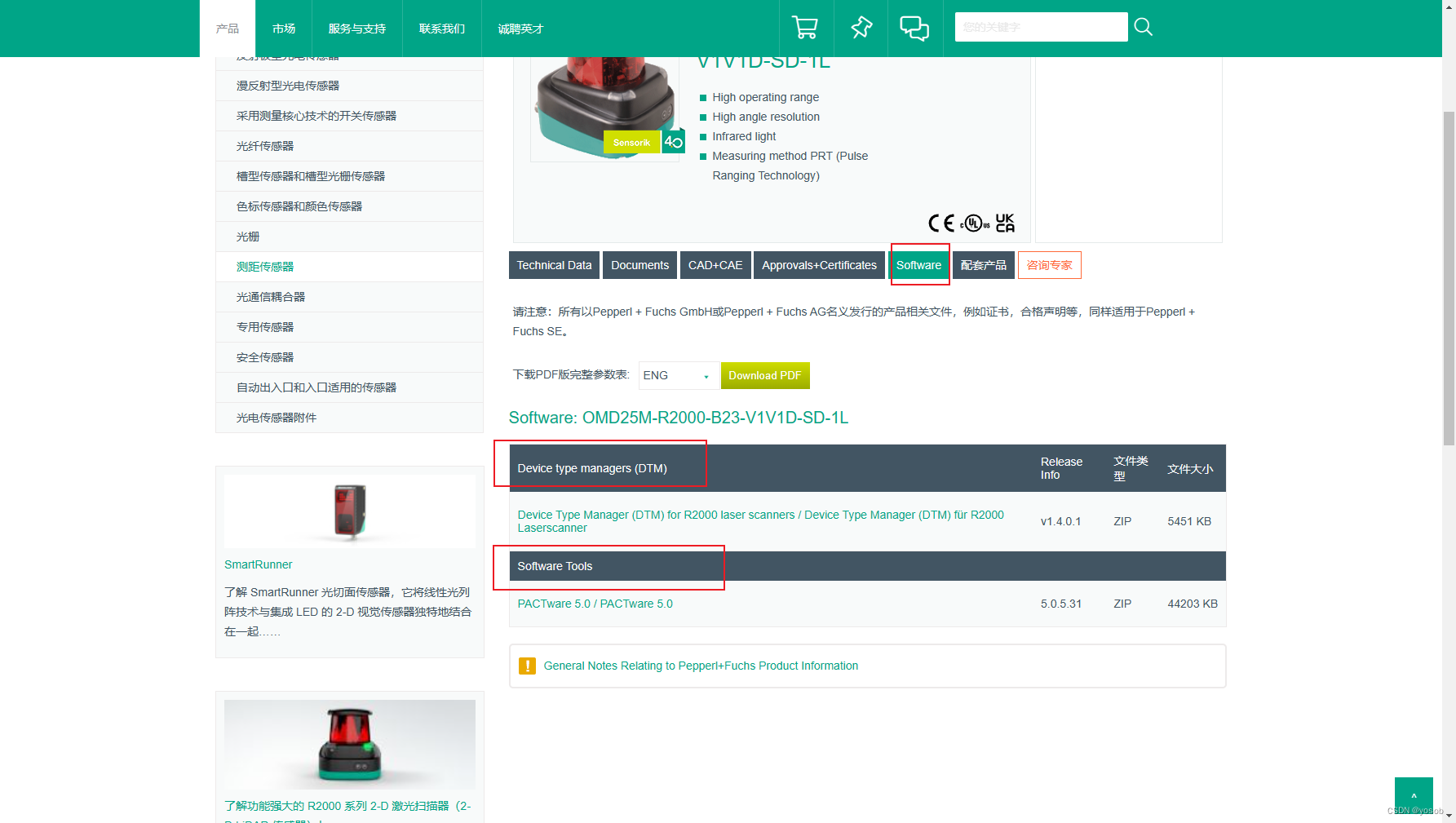The height and width of the screenshot is (823, 1456).
Task: Open the shopping cart icon
Action: (x=805, y=28)
